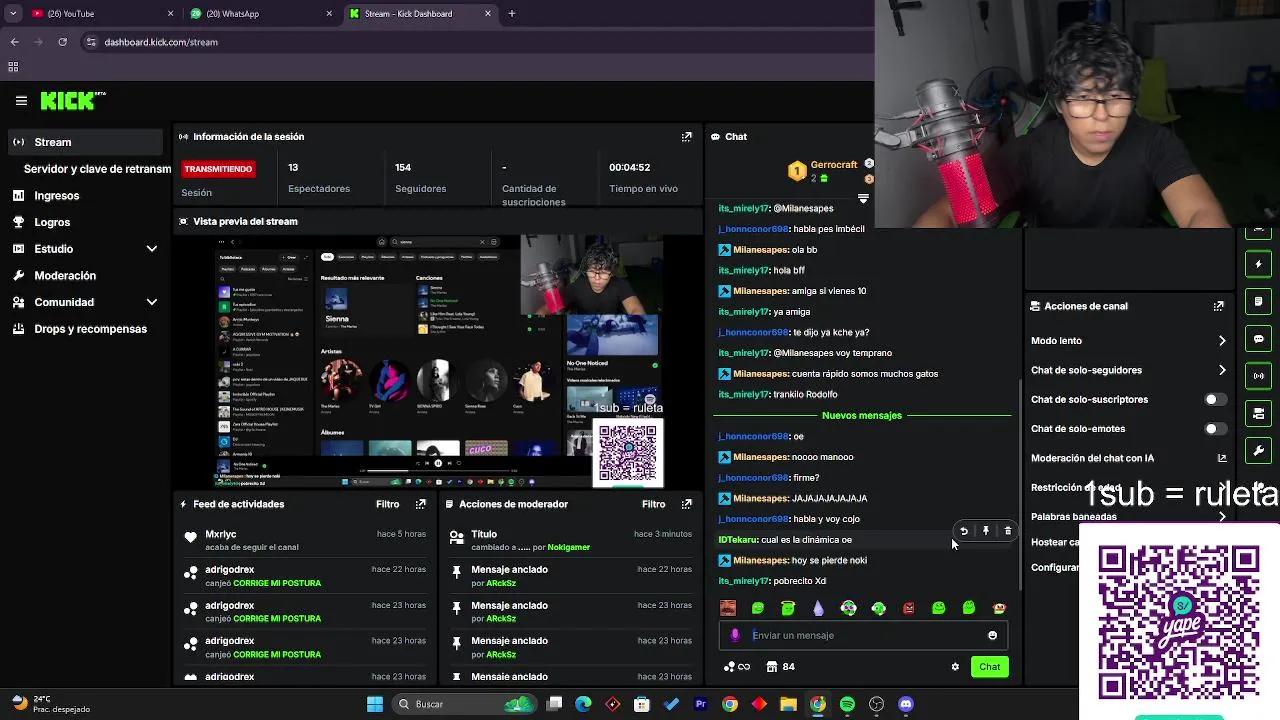Viewport: 1280px width, 720px height.
Task: Click the Kick logo
Action: click(x=72, y=100)
